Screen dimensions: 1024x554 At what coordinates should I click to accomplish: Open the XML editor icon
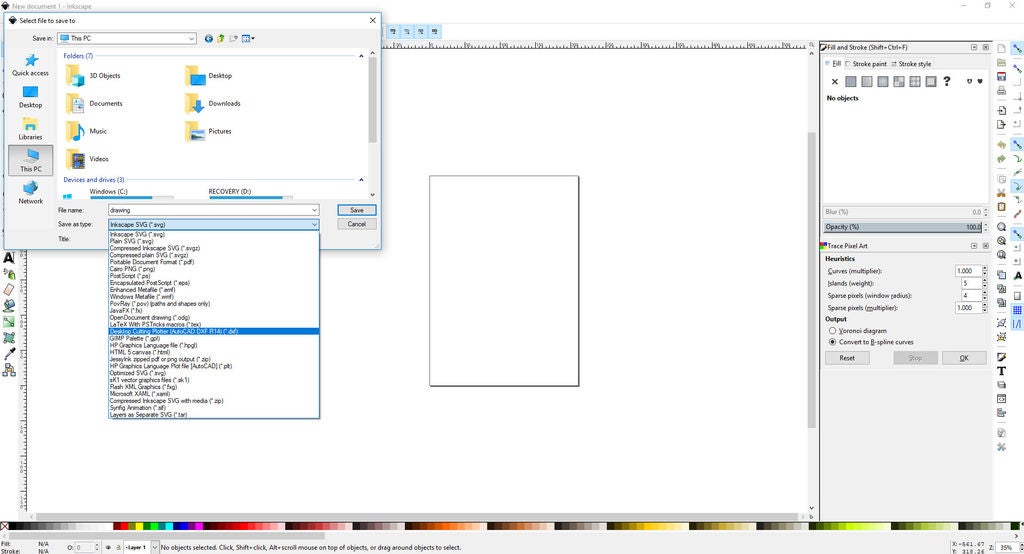[x=1001, y=398]
